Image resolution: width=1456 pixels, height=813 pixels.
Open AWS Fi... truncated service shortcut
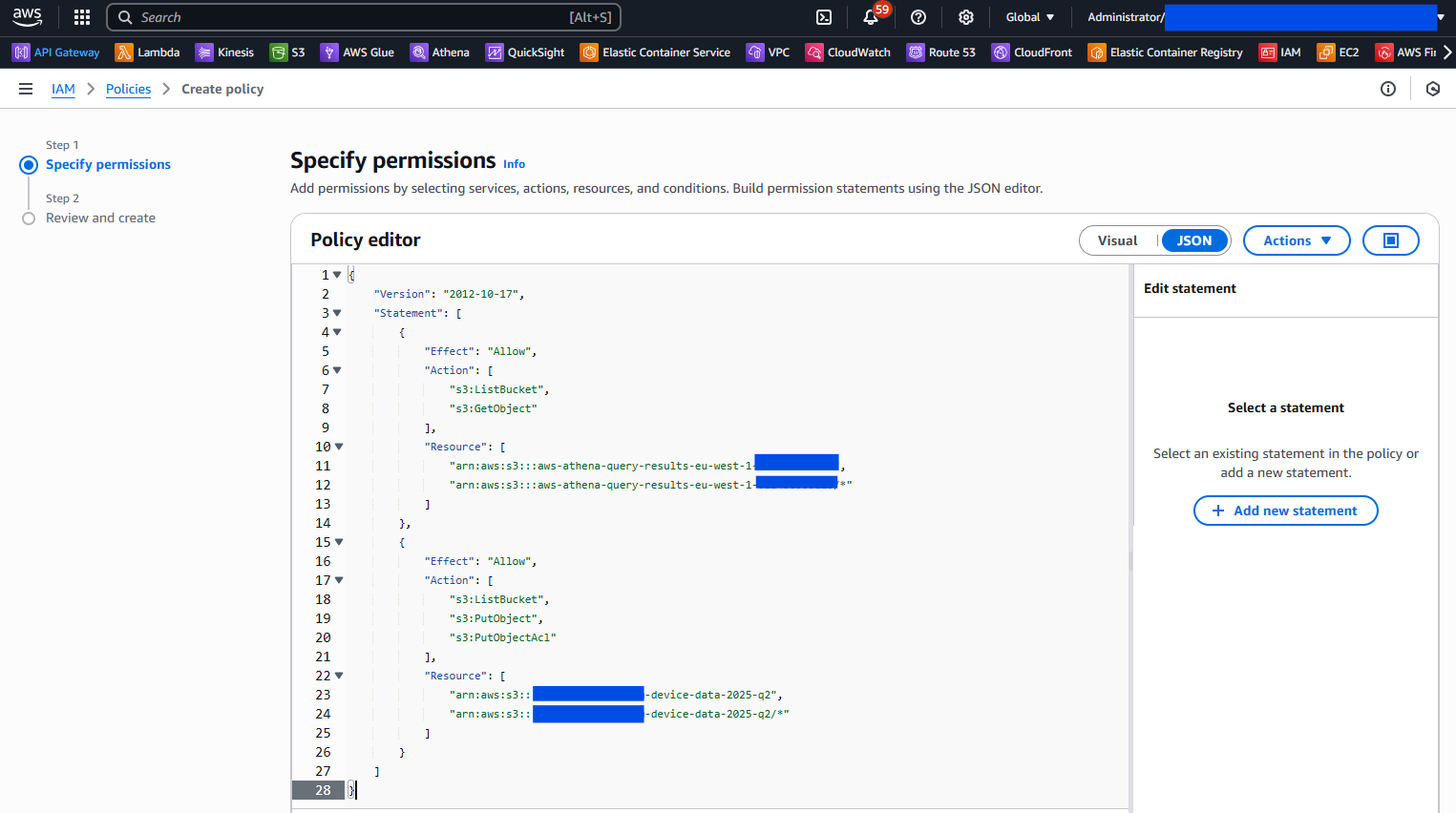[1405, 52]
